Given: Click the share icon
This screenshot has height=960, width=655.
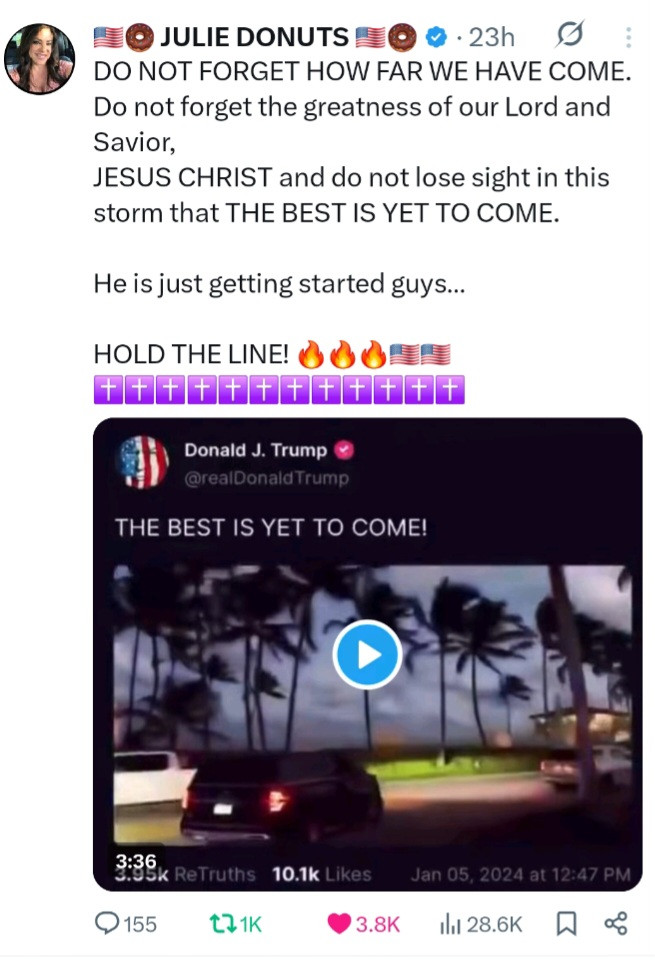Looking at the screenshot, I should point(616,923).
